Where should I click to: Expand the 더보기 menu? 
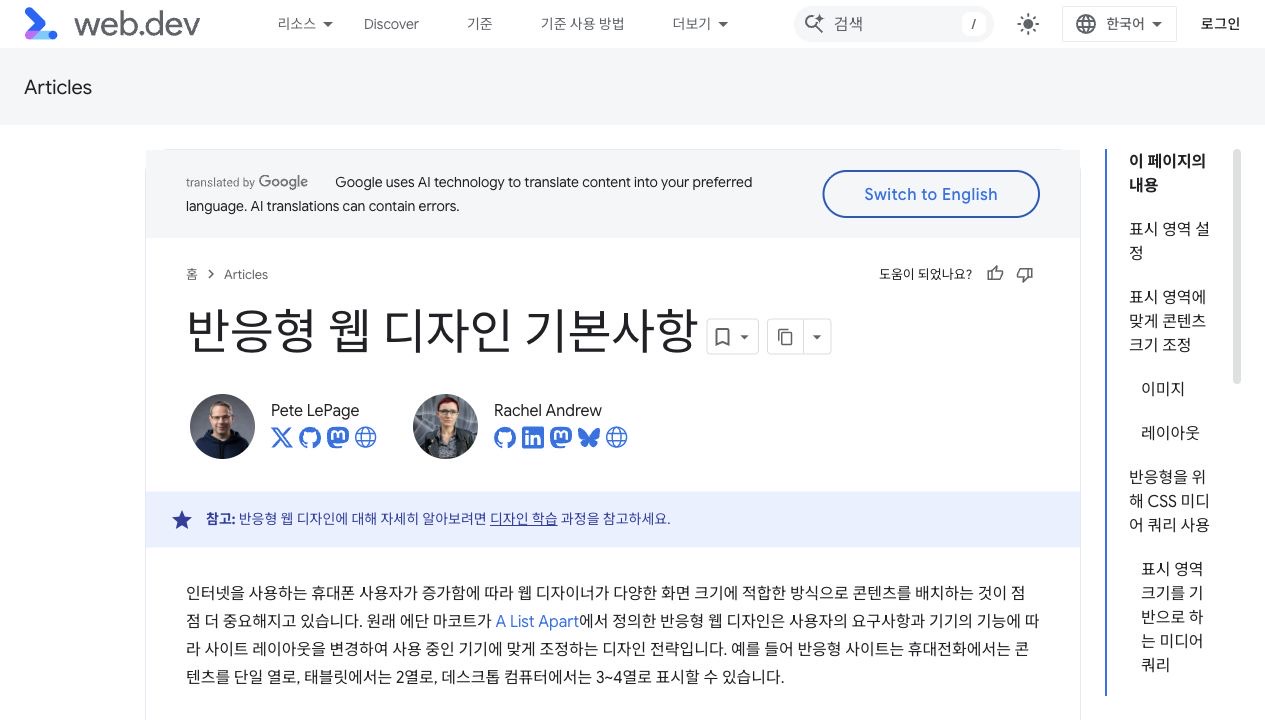click(x=700, y=24)
